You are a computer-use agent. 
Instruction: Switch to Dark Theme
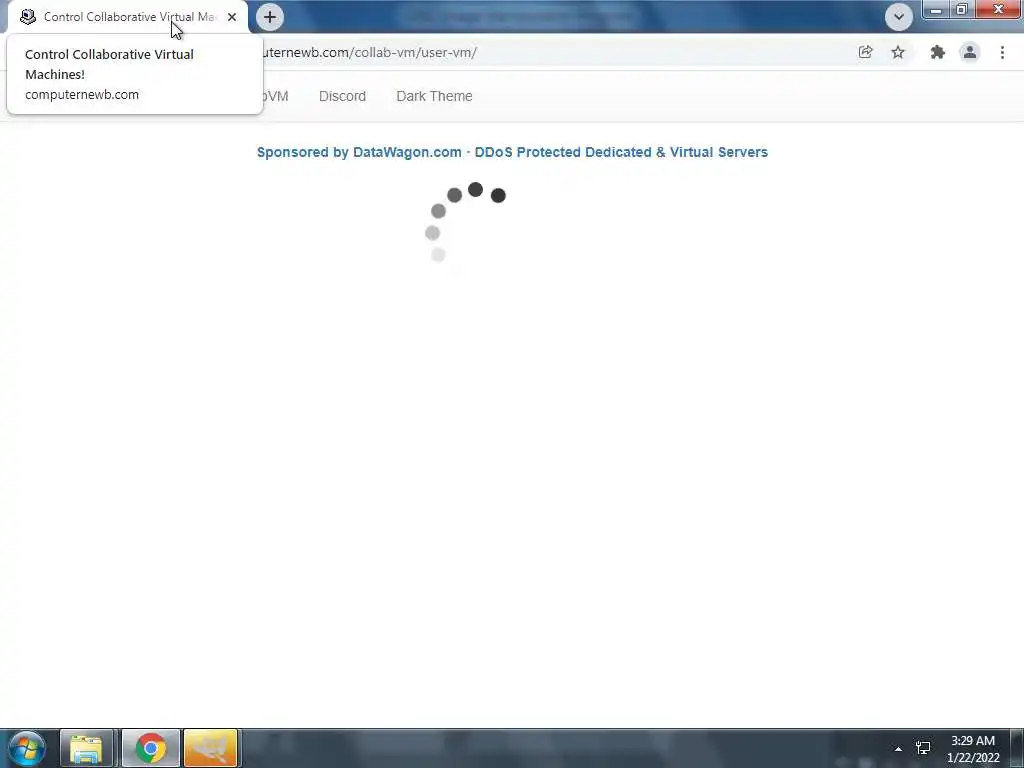tap(434, 96)
